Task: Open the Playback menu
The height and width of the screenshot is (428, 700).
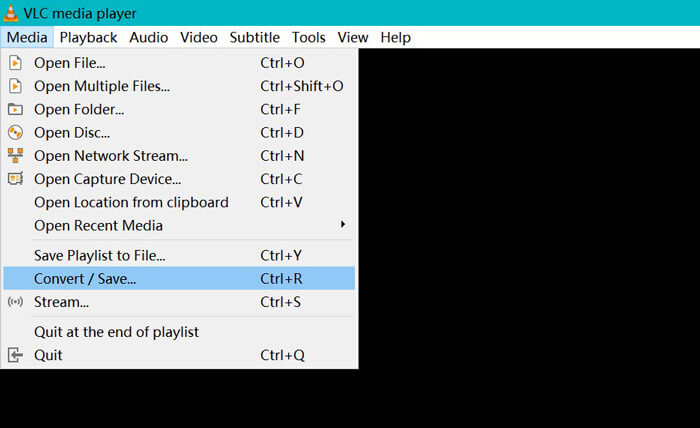Action: click(x=88, y=37)
